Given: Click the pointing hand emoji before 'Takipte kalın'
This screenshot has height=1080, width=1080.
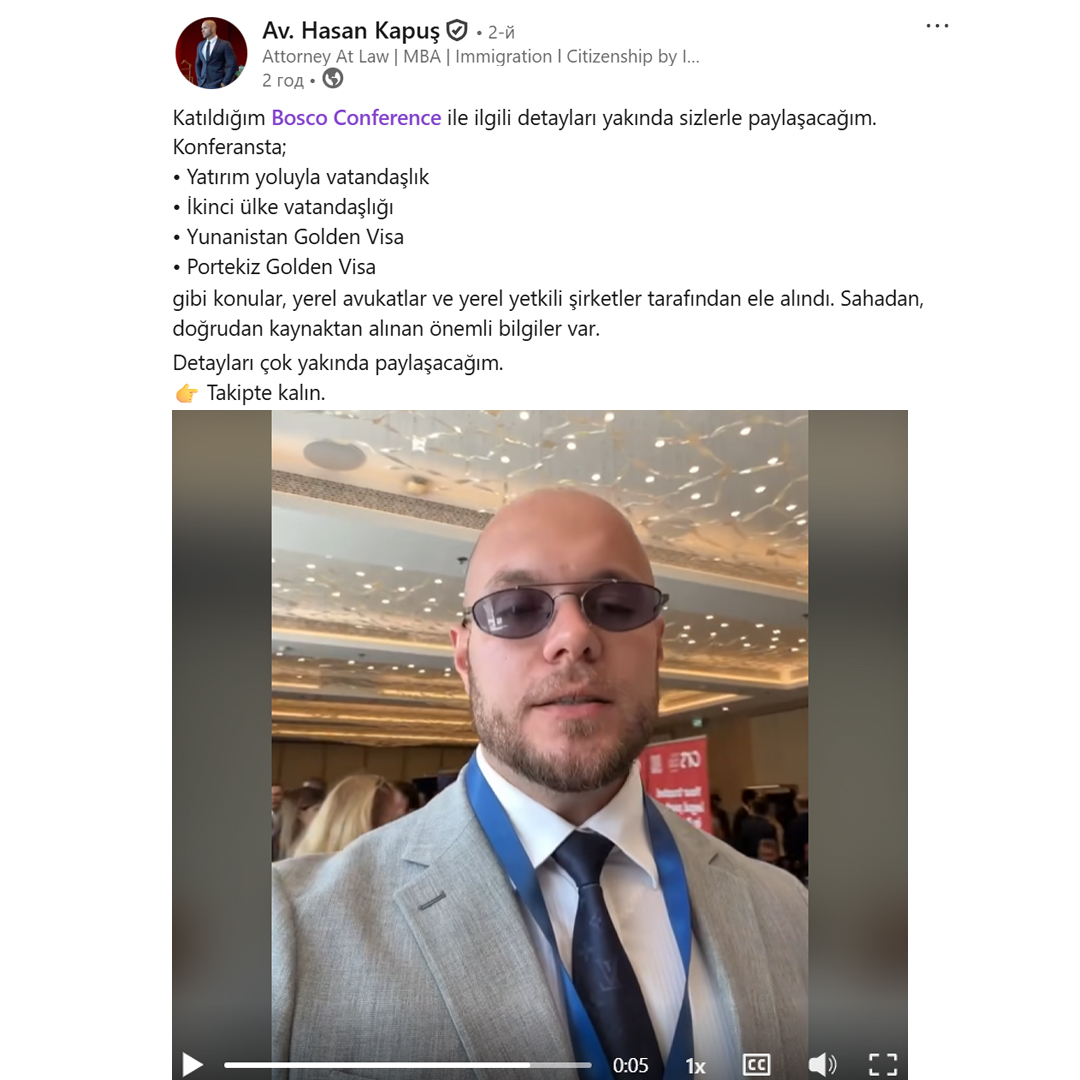Looking at the screenshot, I should tap(187, 393).
